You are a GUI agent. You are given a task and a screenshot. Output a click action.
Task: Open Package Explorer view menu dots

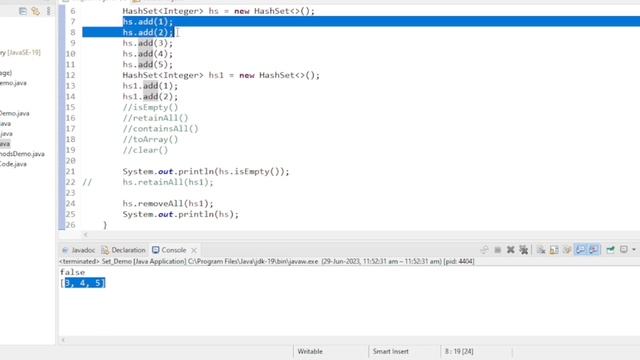coord(48,11)
